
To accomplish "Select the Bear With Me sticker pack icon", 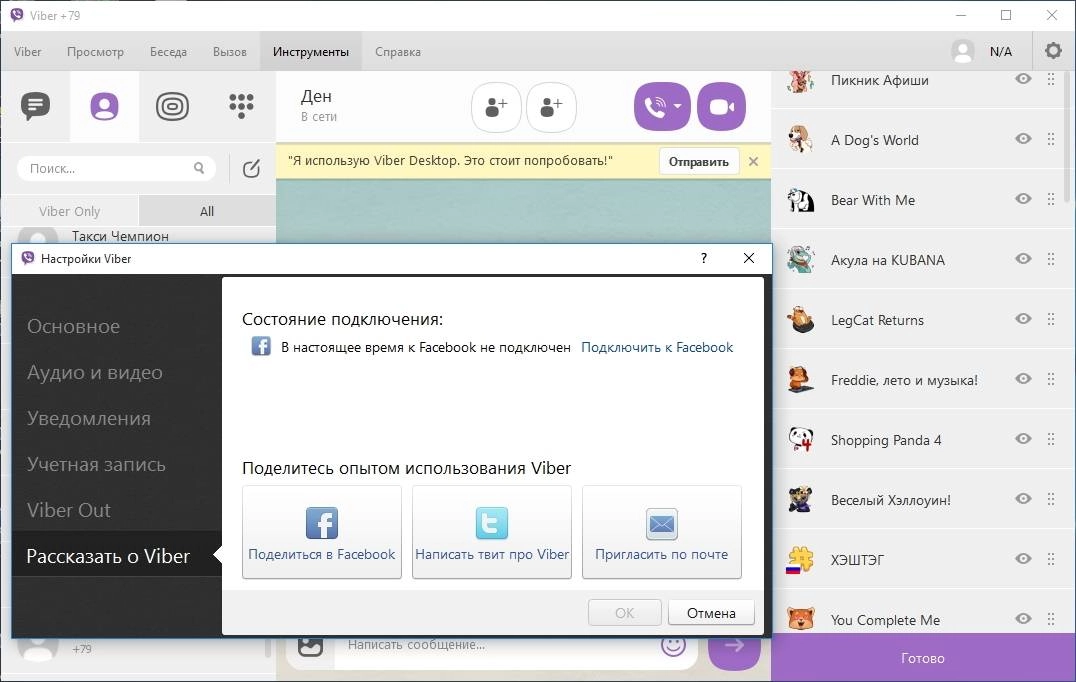I will pos(800,200).
